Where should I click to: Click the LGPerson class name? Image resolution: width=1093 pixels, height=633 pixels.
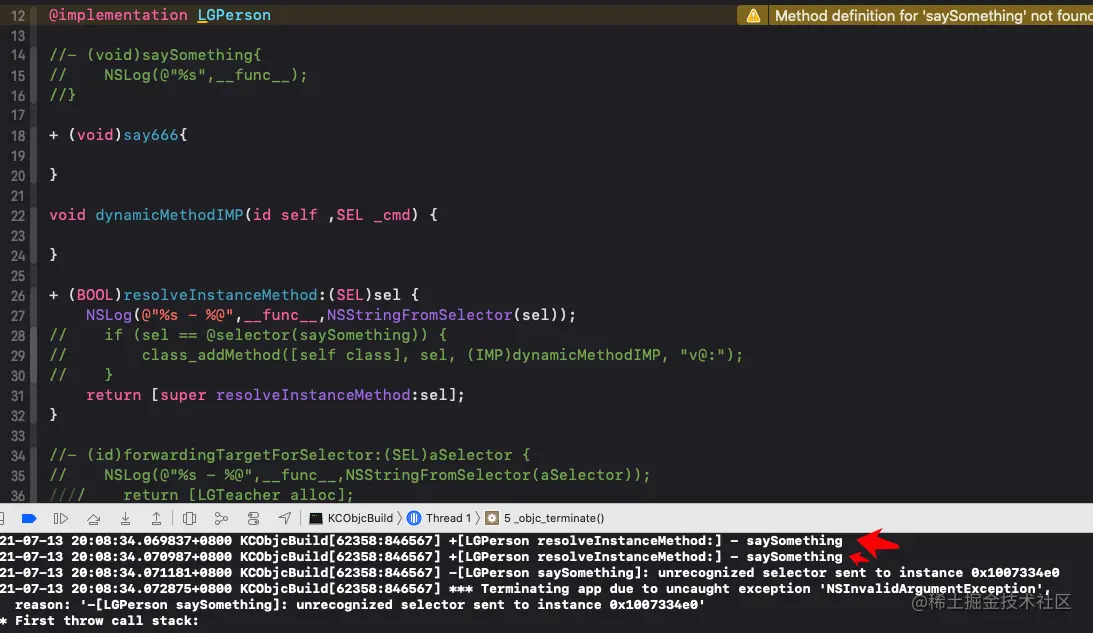pyautogui.click(x=234, y=15)
